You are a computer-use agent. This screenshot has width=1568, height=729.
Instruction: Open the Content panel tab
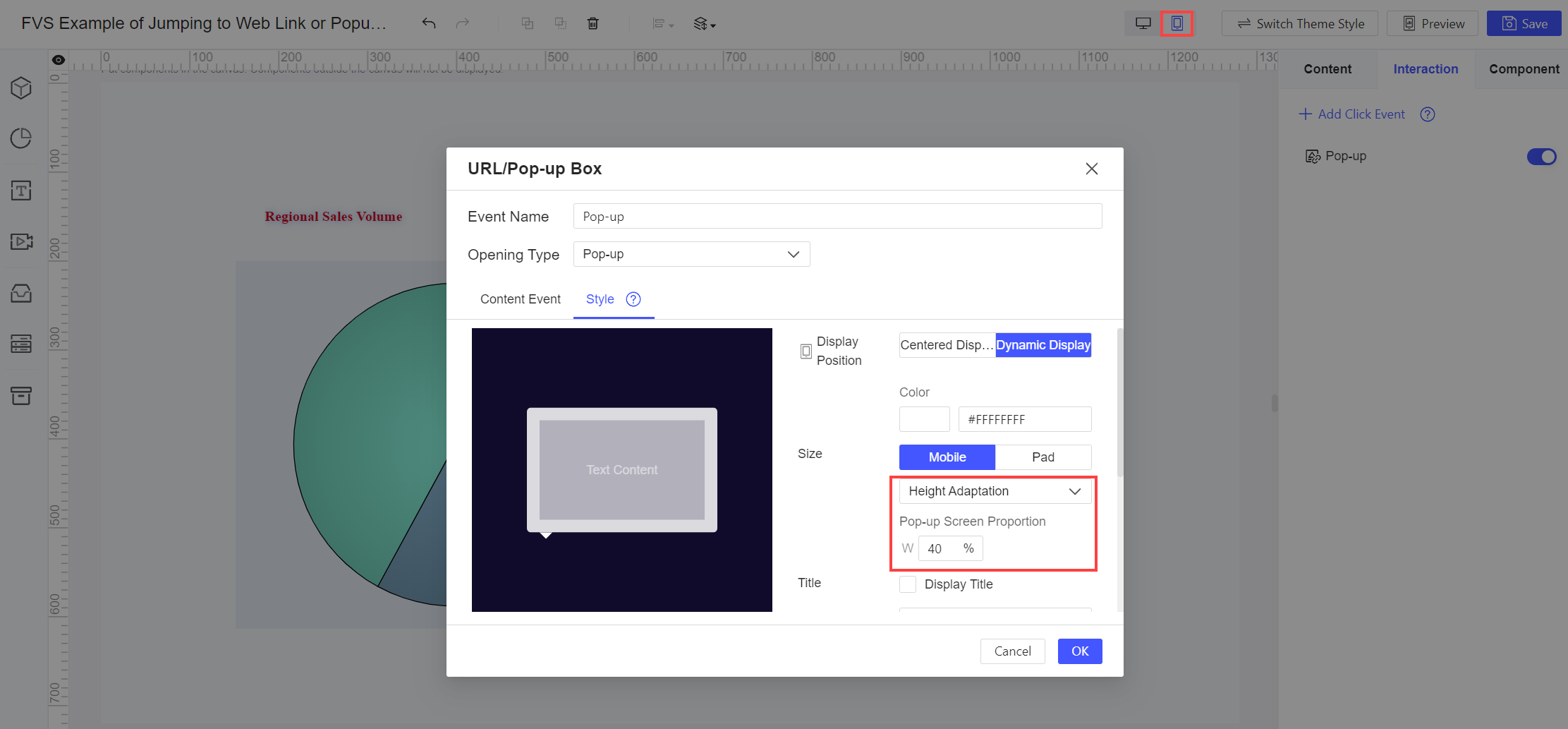tap(1327, 69)
